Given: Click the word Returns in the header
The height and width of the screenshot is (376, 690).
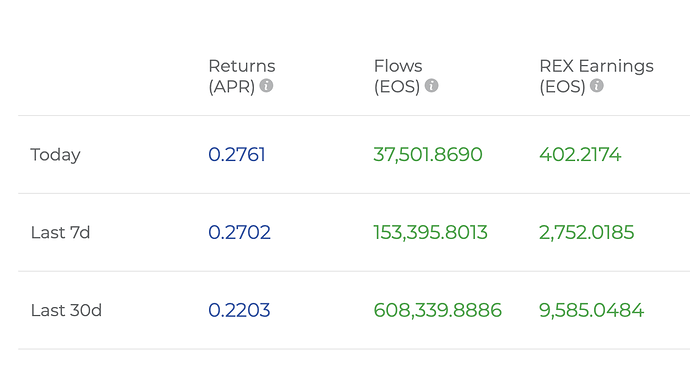Looking at the screenshot, I should click(242, 66).
